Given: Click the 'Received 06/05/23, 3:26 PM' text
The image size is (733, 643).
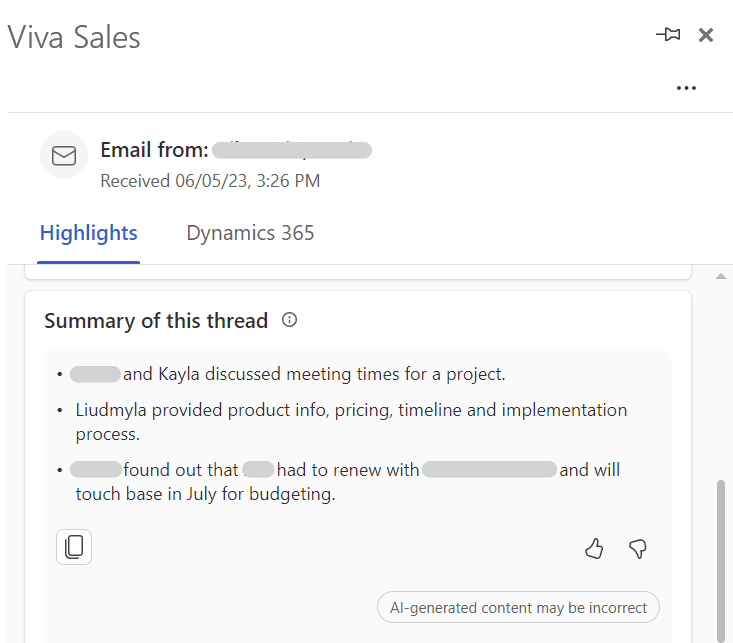Looking at the screenshot, I should pos(210,181).
